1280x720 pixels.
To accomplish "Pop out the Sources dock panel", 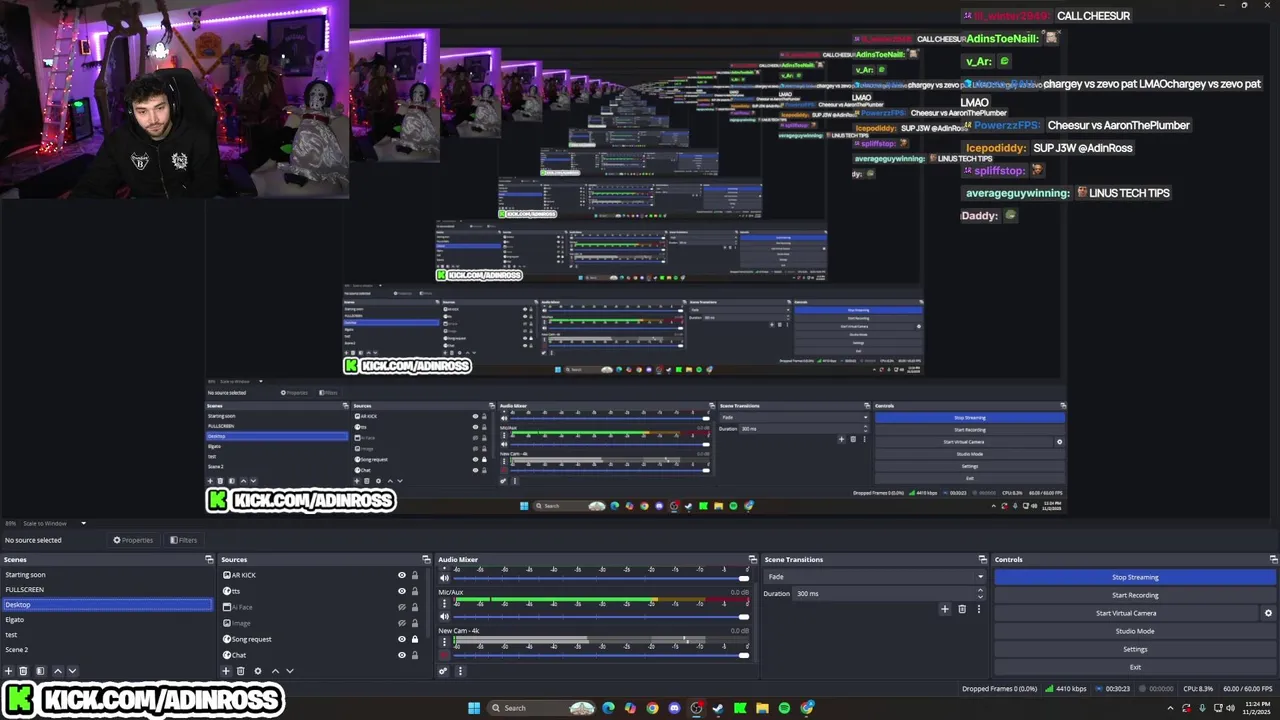I will point(426,559).
